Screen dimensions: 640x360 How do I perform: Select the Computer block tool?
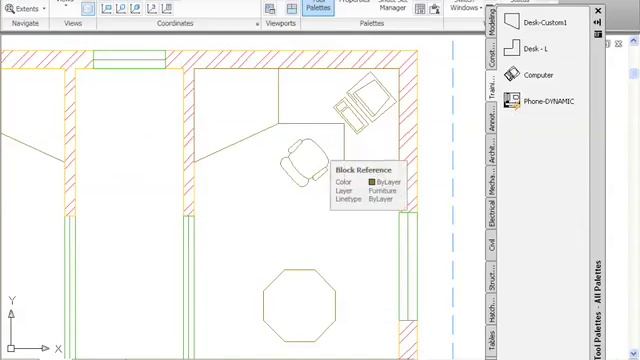pyautogui.click(x=529, y=75)
